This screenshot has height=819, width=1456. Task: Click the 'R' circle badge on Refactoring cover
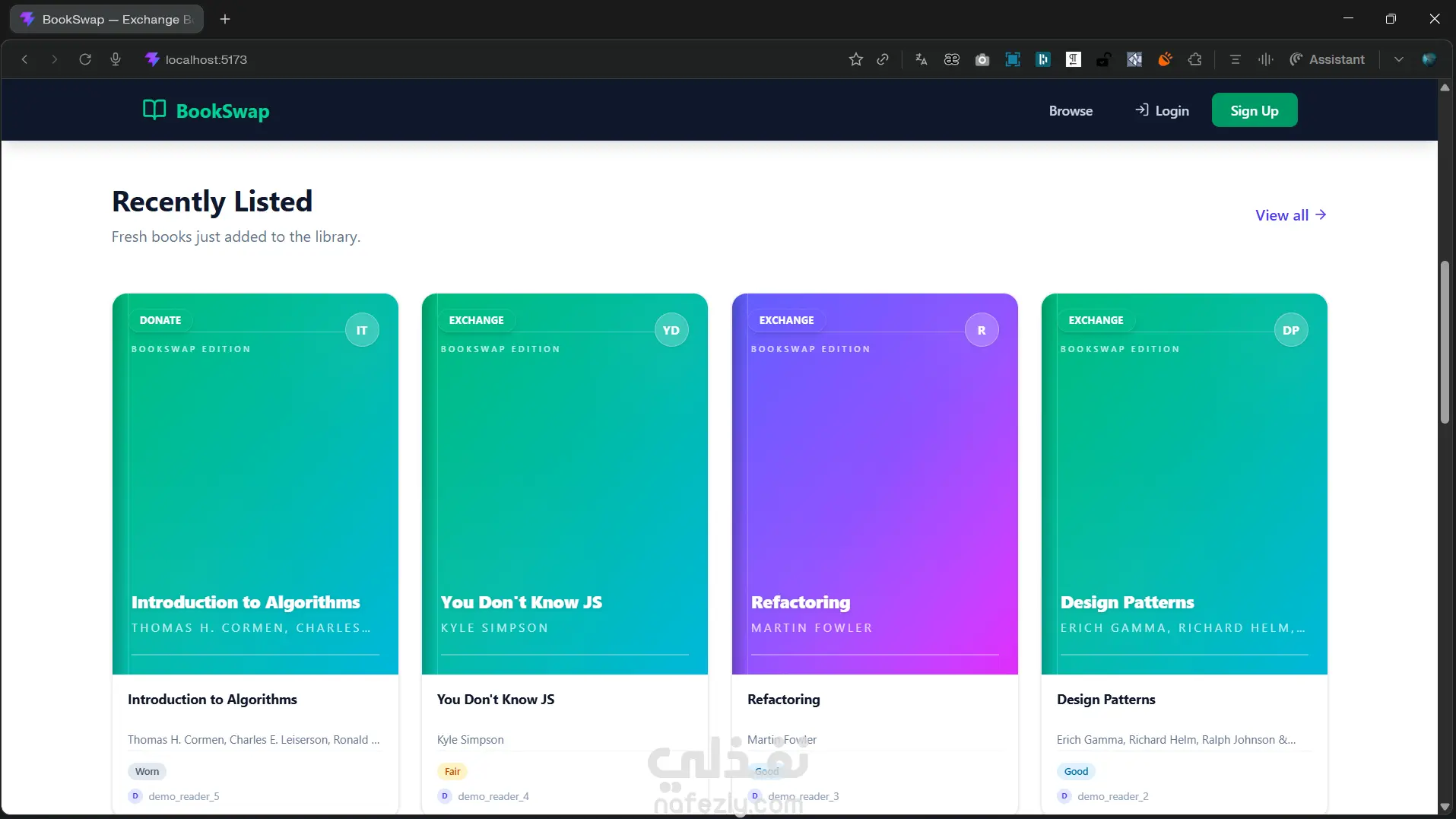tap(982, 330)
